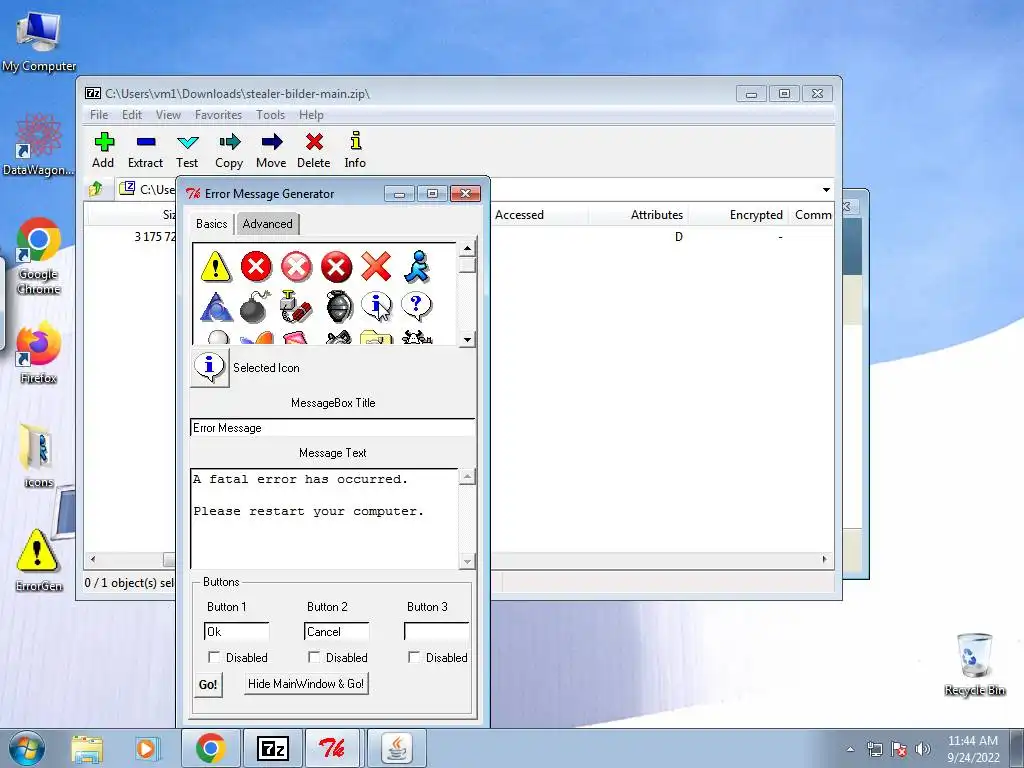Select the dark red circle X icon
The image size is (1024, 768).
[x=336, y=266]
